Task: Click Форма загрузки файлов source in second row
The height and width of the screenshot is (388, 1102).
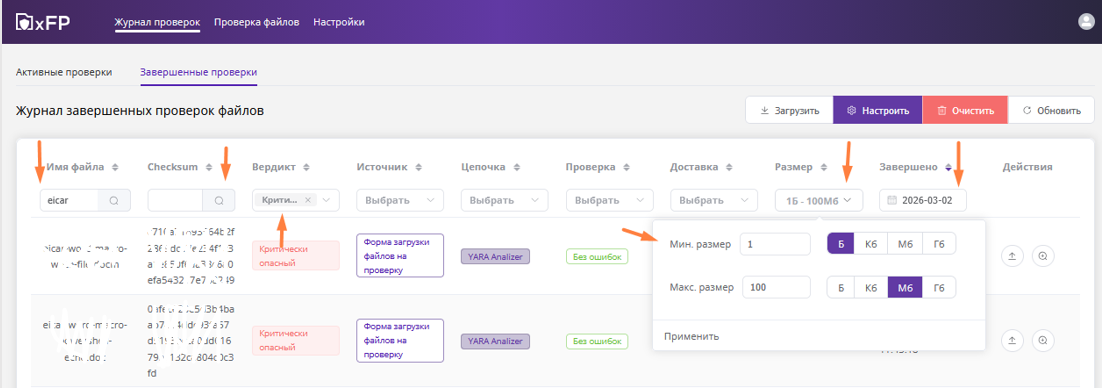Action: (400, 341)
